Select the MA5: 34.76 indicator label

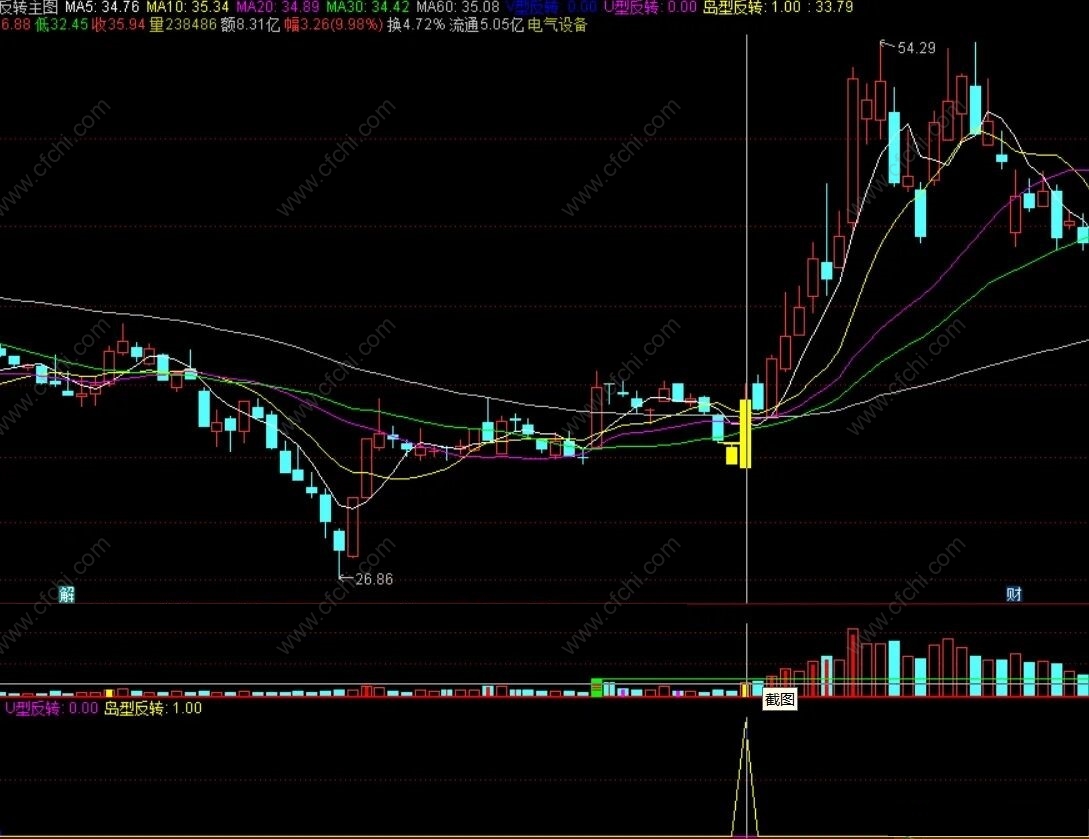[102, 8]
